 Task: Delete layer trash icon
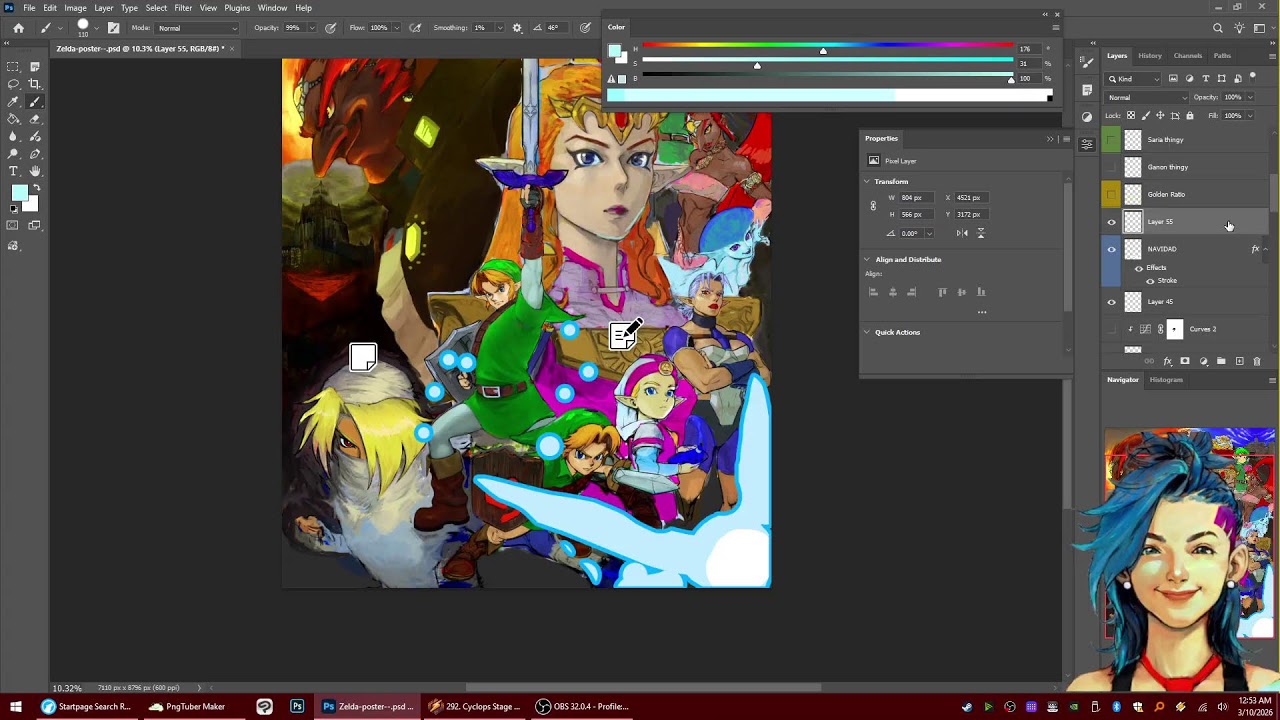[x=1257, y=361]
